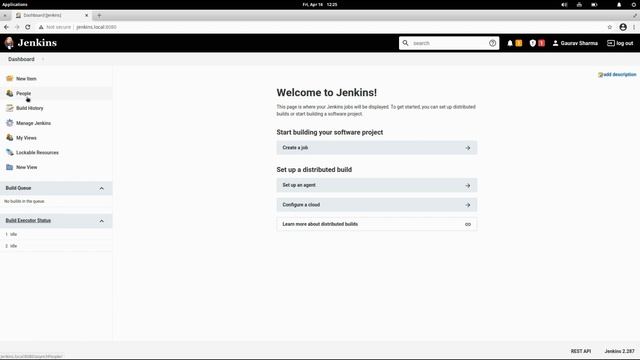The height and width of the screenshot is (360, 640).
Task: Open the Jenkins home title link
Action: [37, 43]
